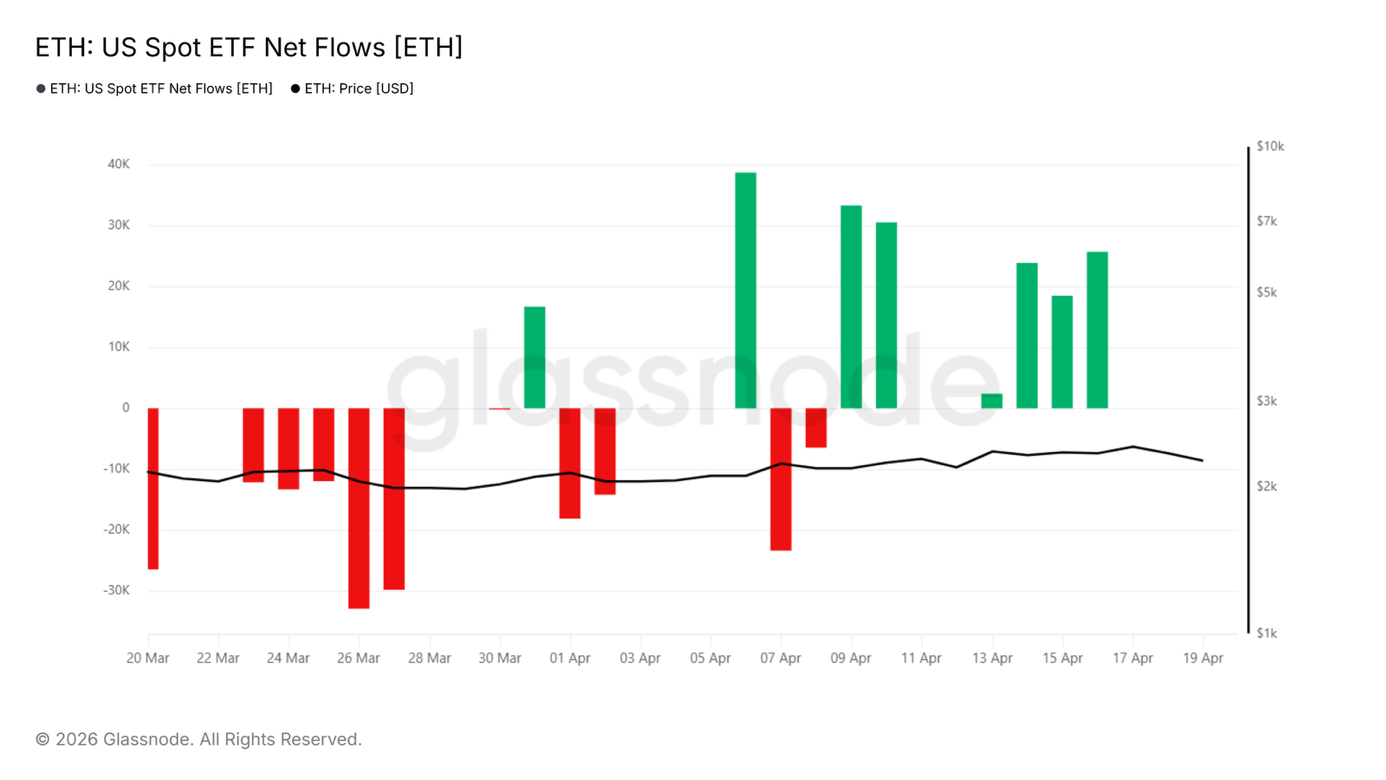Click the 01 Apr x-axis date label
The image size is (1386, 780).
[570, 658]
